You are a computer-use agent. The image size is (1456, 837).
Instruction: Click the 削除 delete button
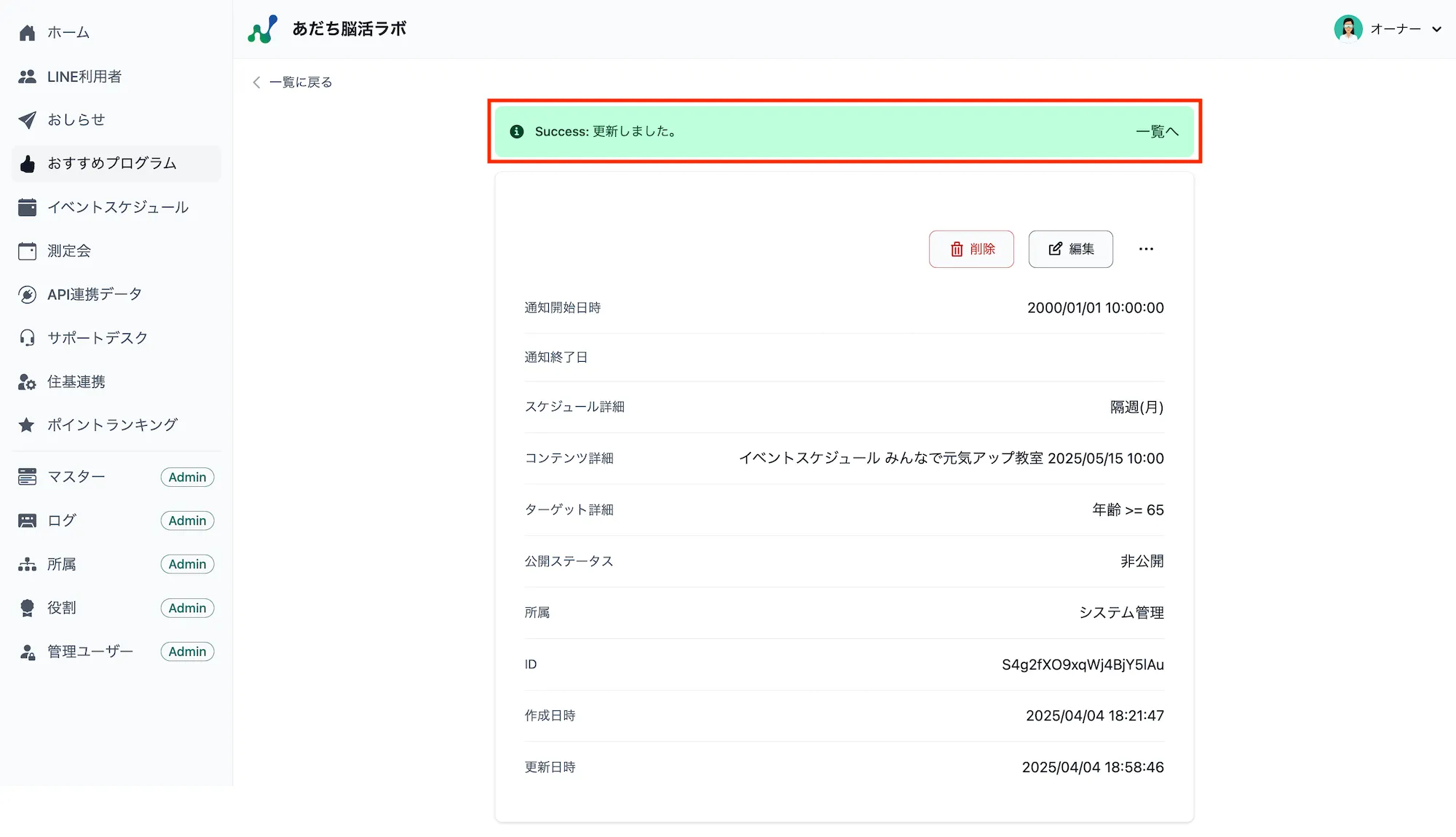(x=971, y=249)
